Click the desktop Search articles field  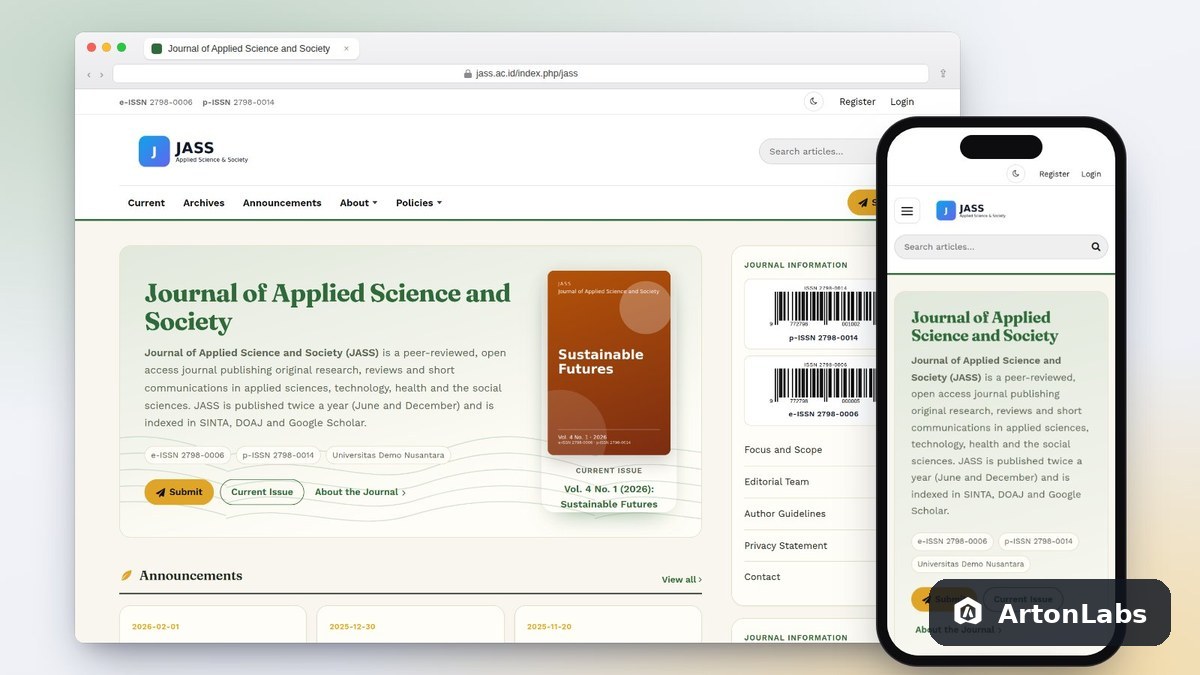(x=818, y=151)
